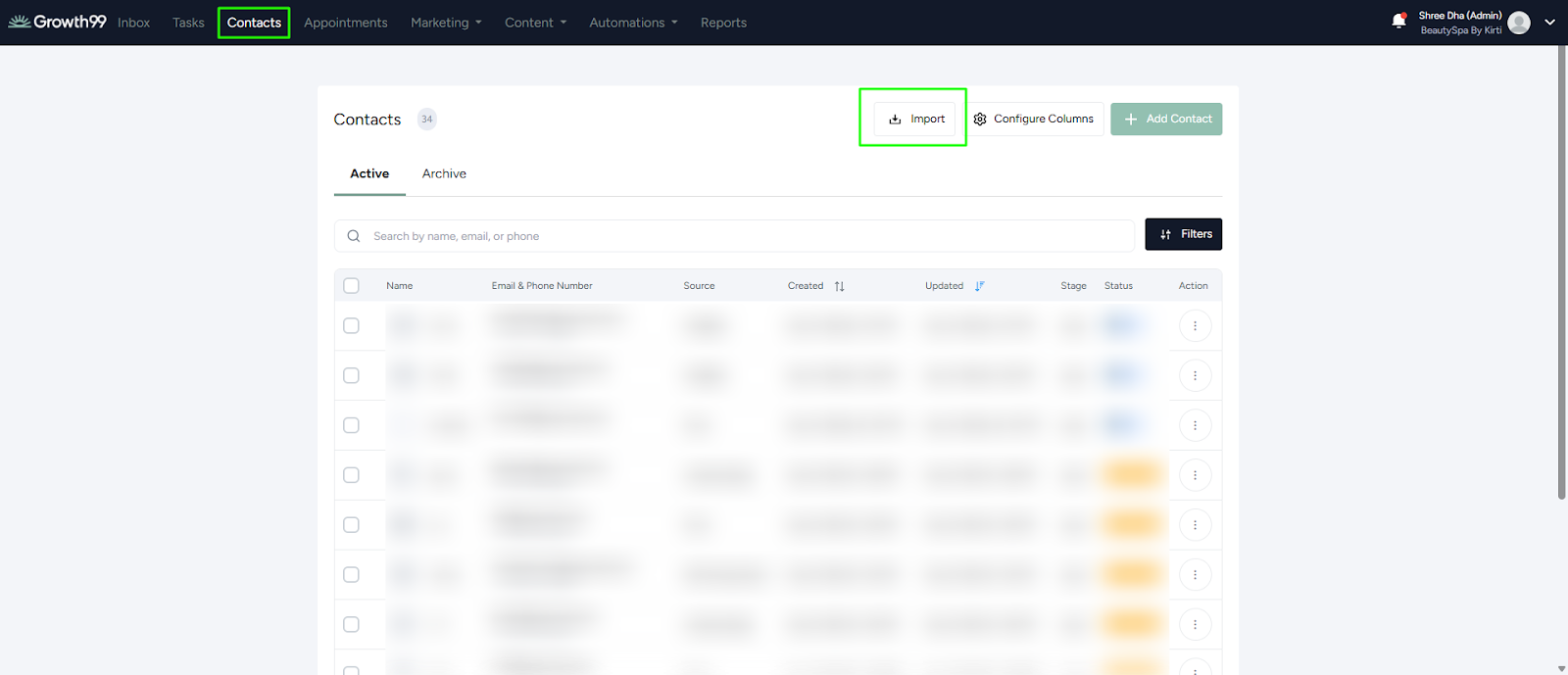The height and width of the screenshot is (675, 1568).
Task: Toggle the select-all header checkbox
Action: (x=352, y=286)
